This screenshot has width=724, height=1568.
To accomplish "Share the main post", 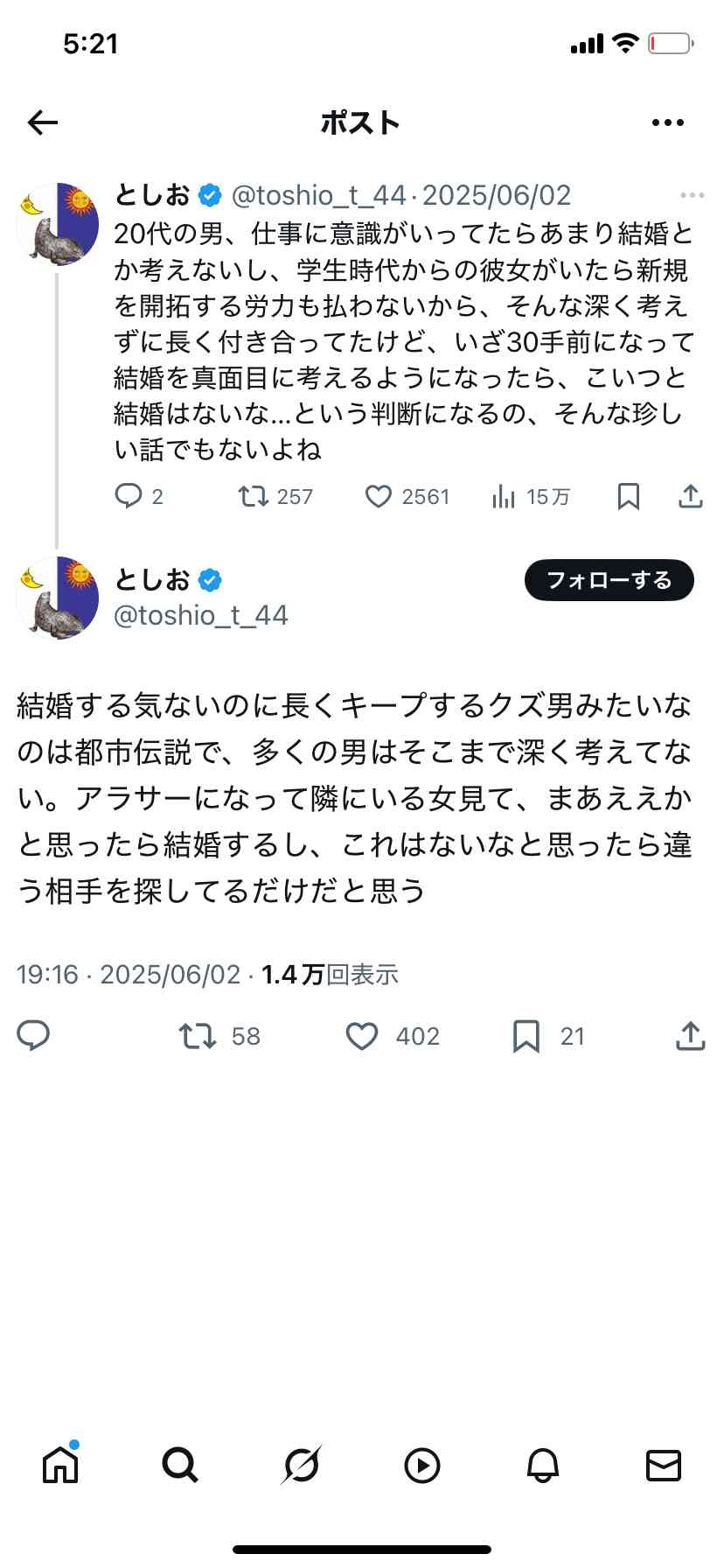I will tap(691, 1036).
